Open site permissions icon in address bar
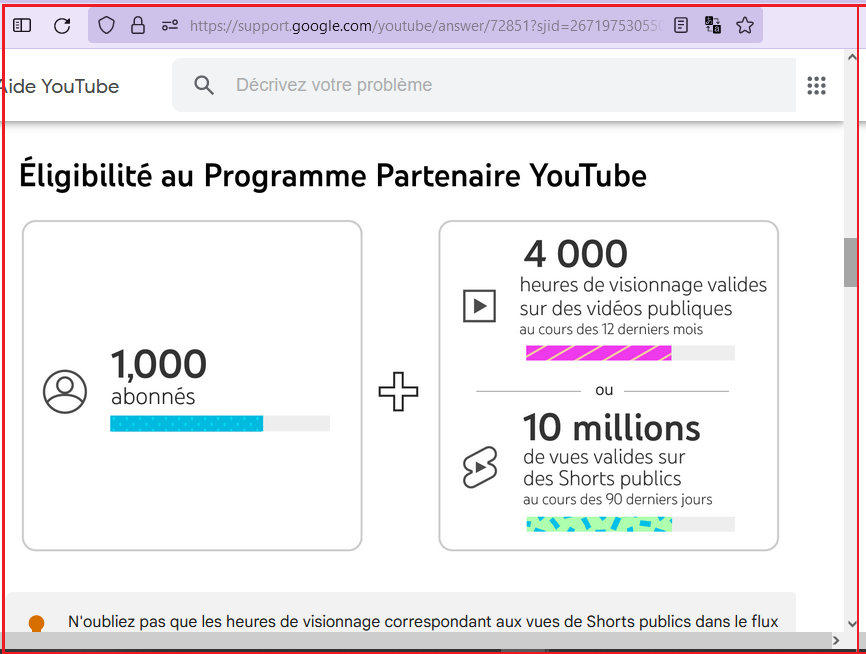Viewport: 866px width, 654px height. click(x=169, y=26)
